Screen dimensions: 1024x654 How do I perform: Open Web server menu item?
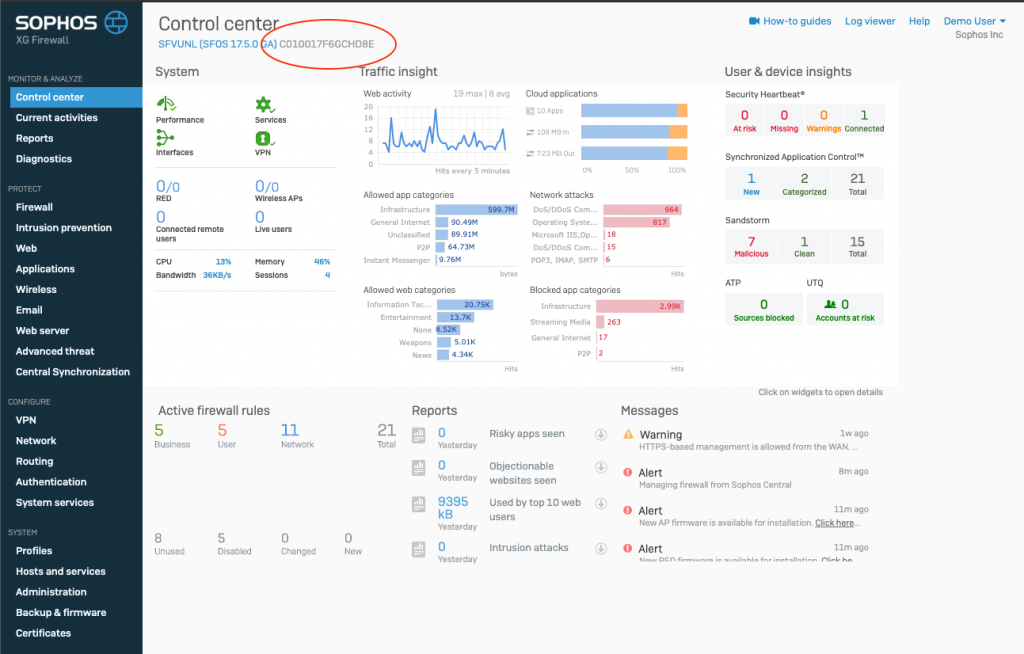tap(42, 331)
